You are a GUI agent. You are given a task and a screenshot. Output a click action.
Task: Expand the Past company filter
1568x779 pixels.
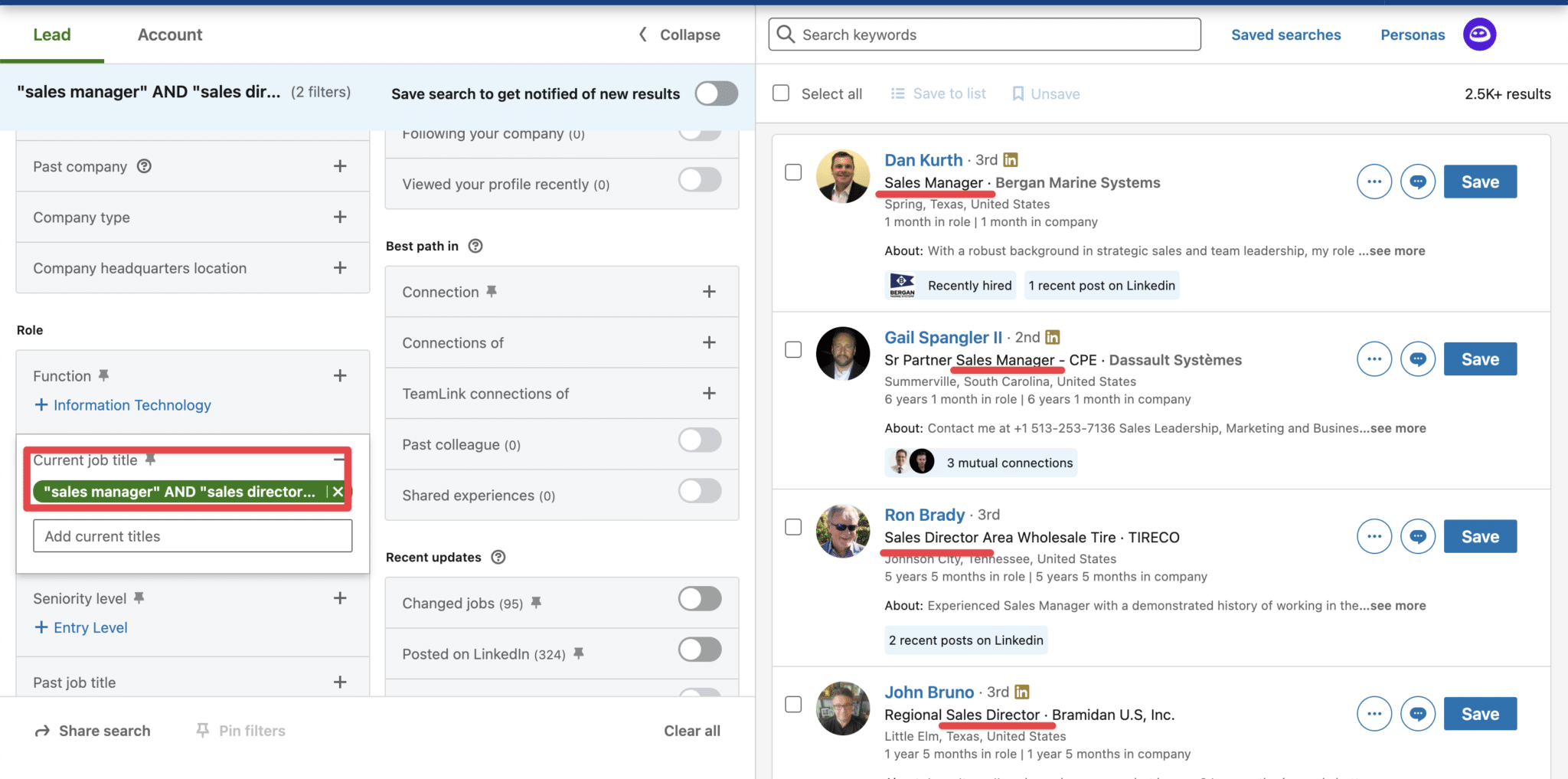(341, 165)
